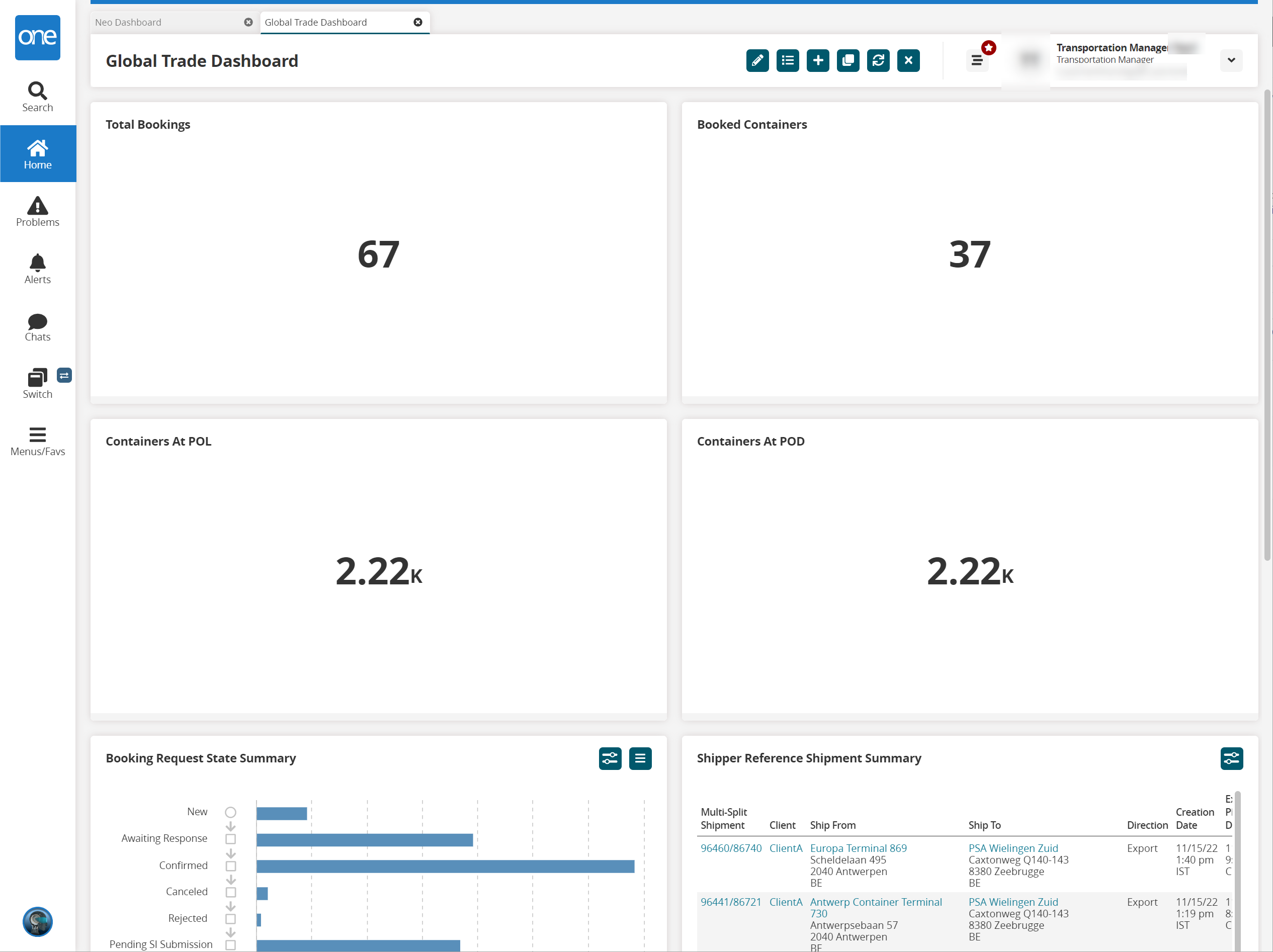Switch to the Neo Dashboard tab
The width and height of the screenshot is (1273, 952).
point(128,23)
